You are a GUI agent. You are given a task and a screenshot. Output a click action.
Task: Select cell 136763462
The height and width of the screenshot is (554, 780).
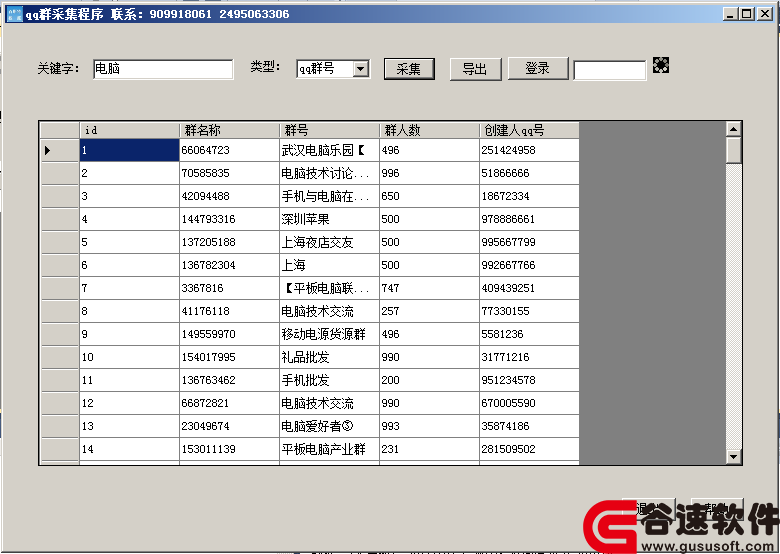pyautogui.click(x=229, y=380)
